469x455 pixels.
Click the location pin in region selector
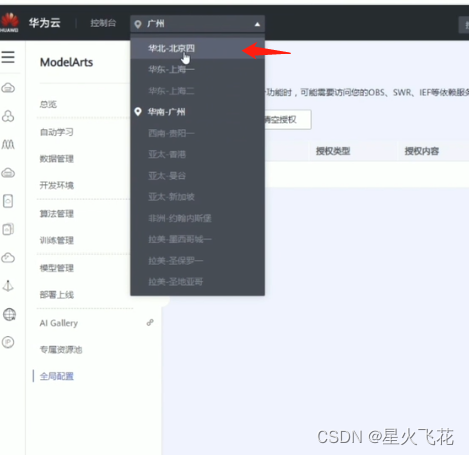138,24
